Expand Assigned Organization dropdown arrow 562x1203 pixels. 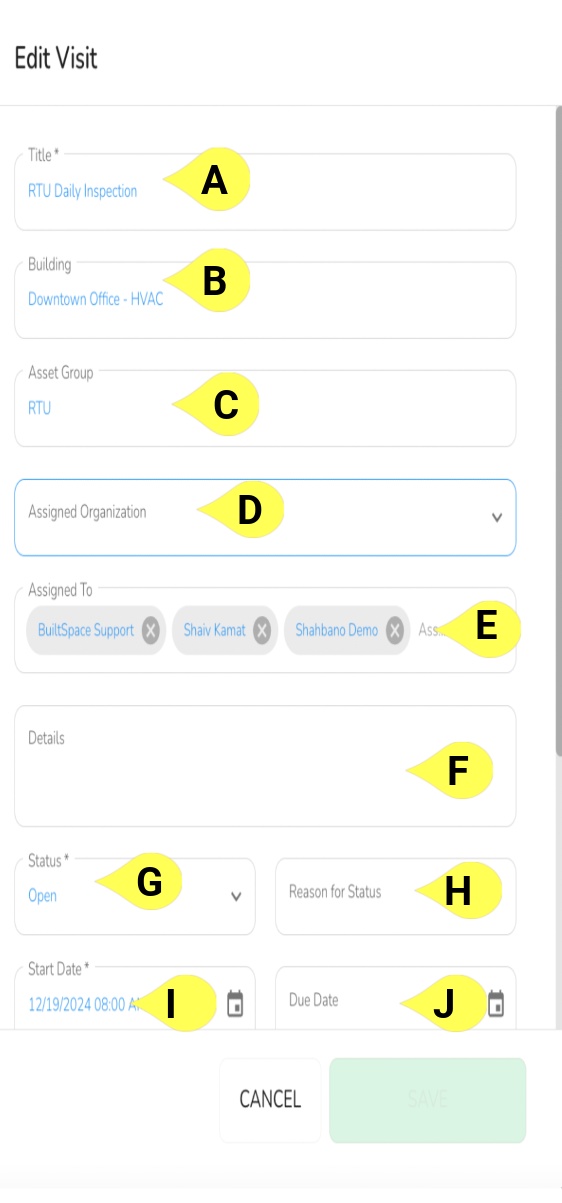pyautogui.click(x=497, y=517)
